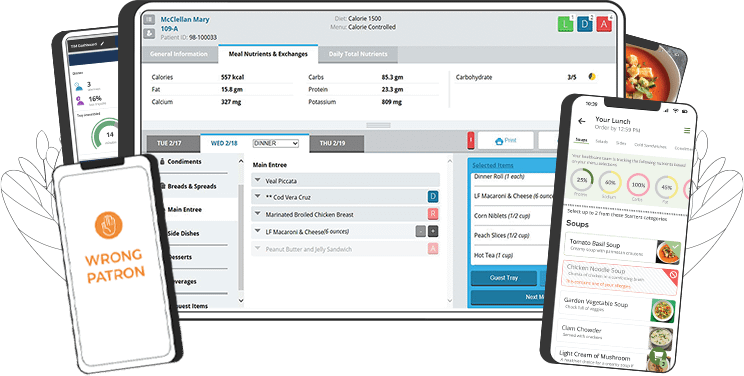Image resolution: width=744 pixels, height=376 pixels.
Task: Click the green L lunch badge
Action: click(565, 24)
